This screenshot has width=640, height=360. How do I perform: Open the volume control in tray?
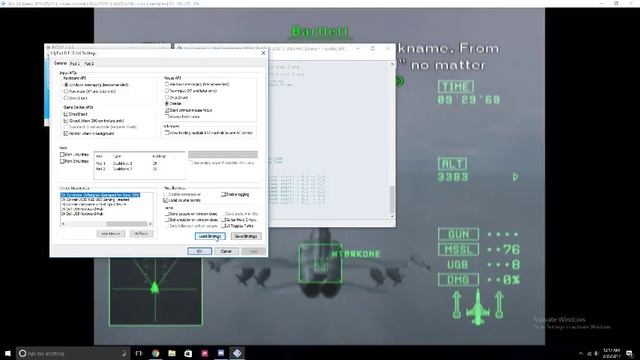[x=596, y=353]
